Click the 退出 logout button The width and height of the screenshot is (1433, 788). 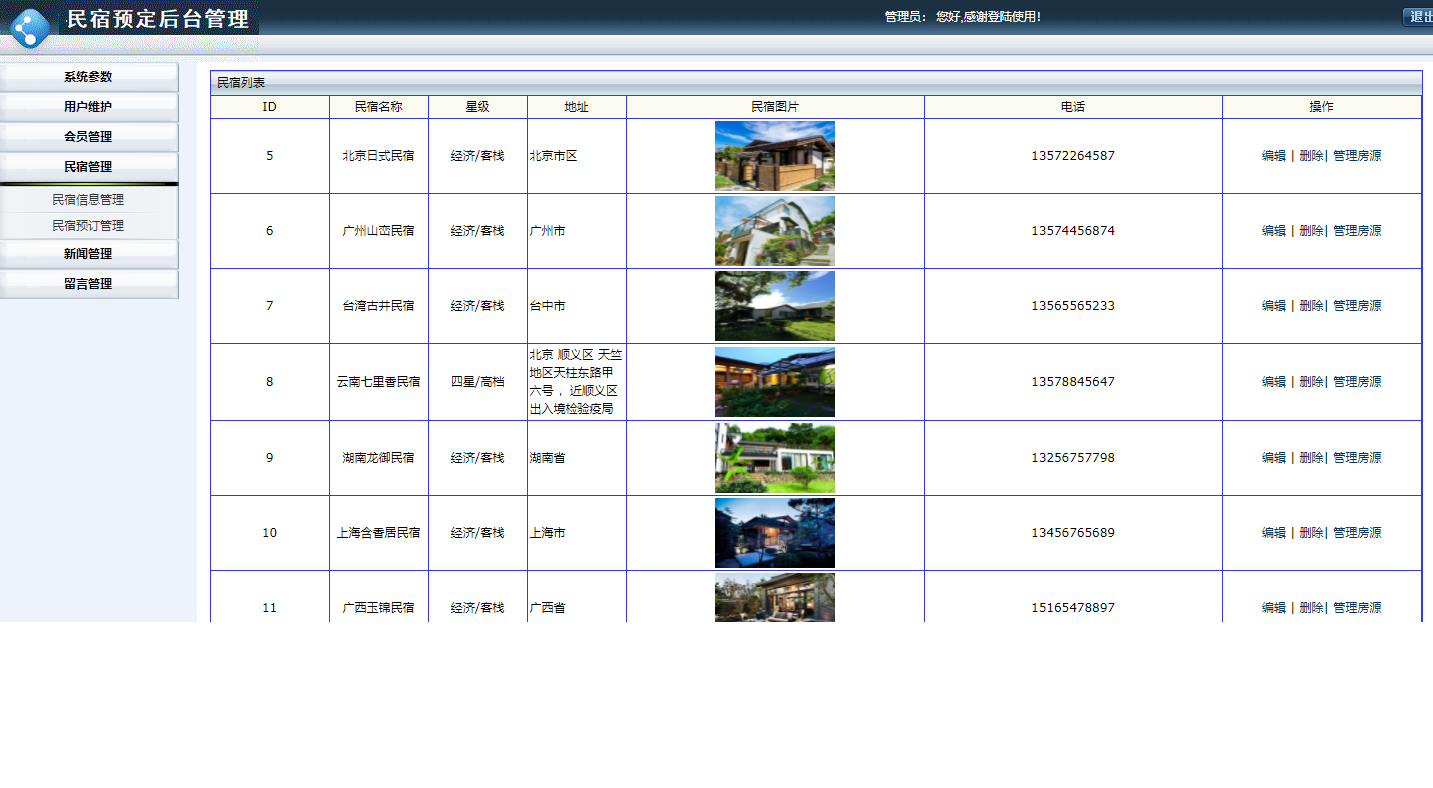(1419, 16)
